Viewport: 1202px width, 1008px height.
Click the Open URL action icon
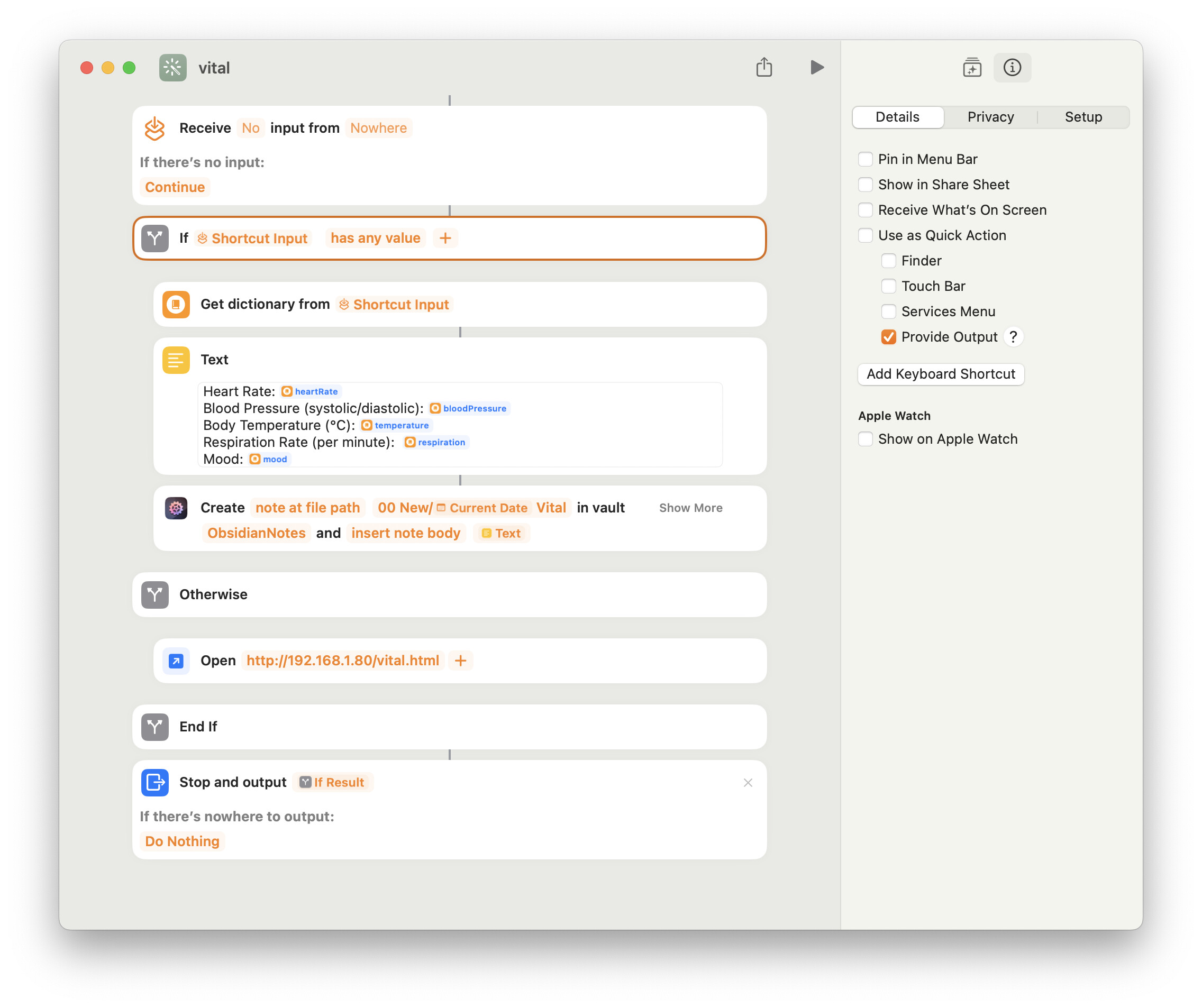point(176,661)
